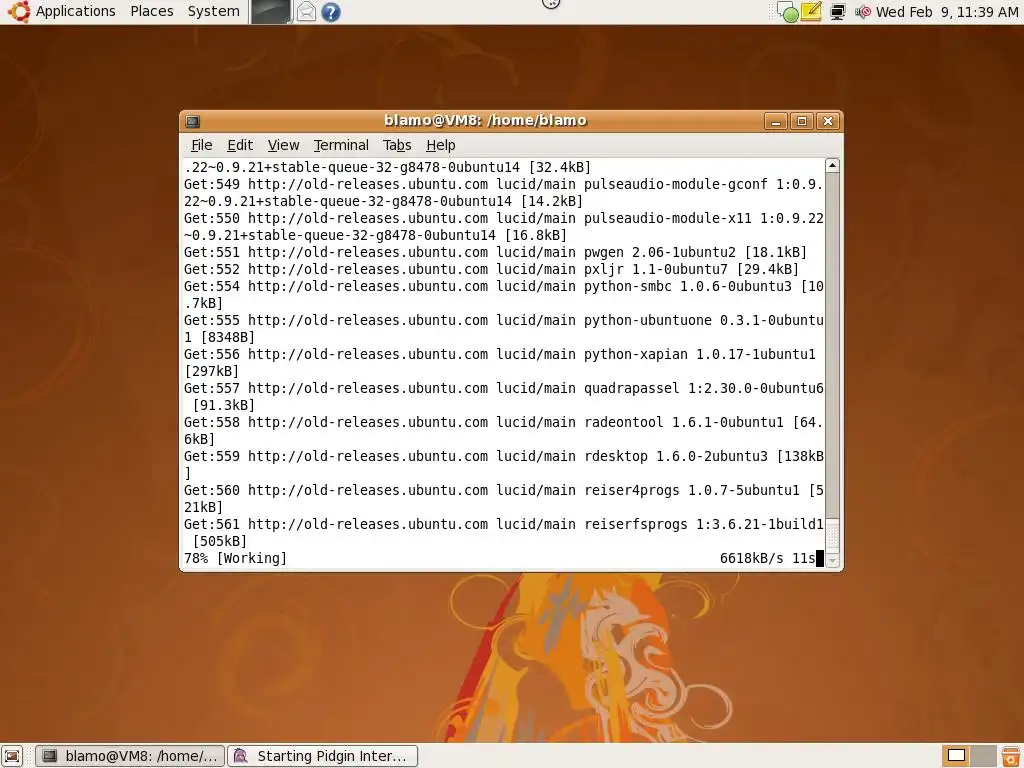The width and height of the screenshot is (1024, 768).
Task: Click the 'Get:560' reiser4progs line
Action: click(x=504, y=499)
